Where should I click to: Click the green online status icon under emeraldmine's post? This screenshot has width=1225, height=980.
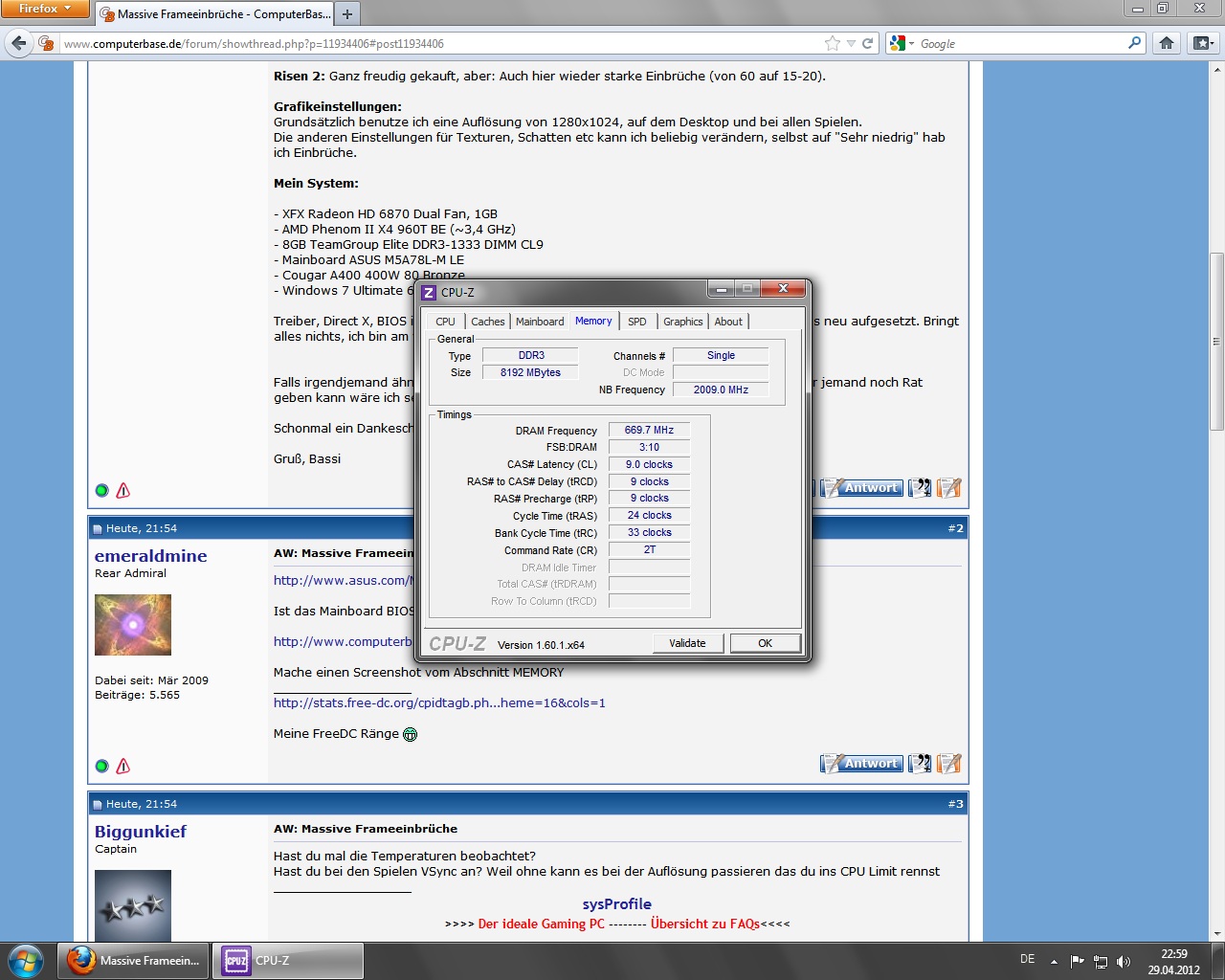click(102, 767)
